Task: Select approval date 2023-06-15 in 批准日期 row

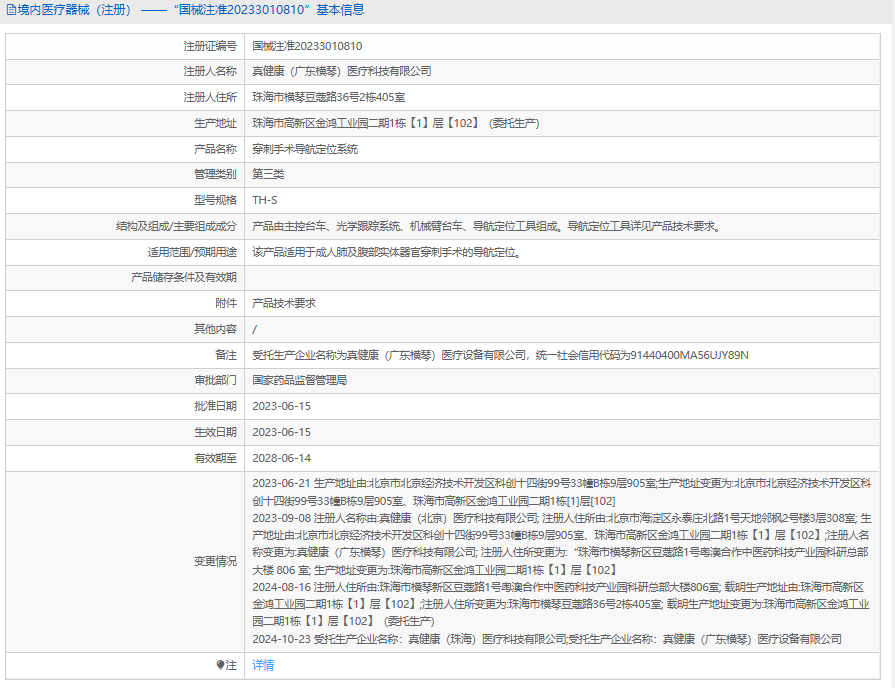Action: tap(281, 407)
